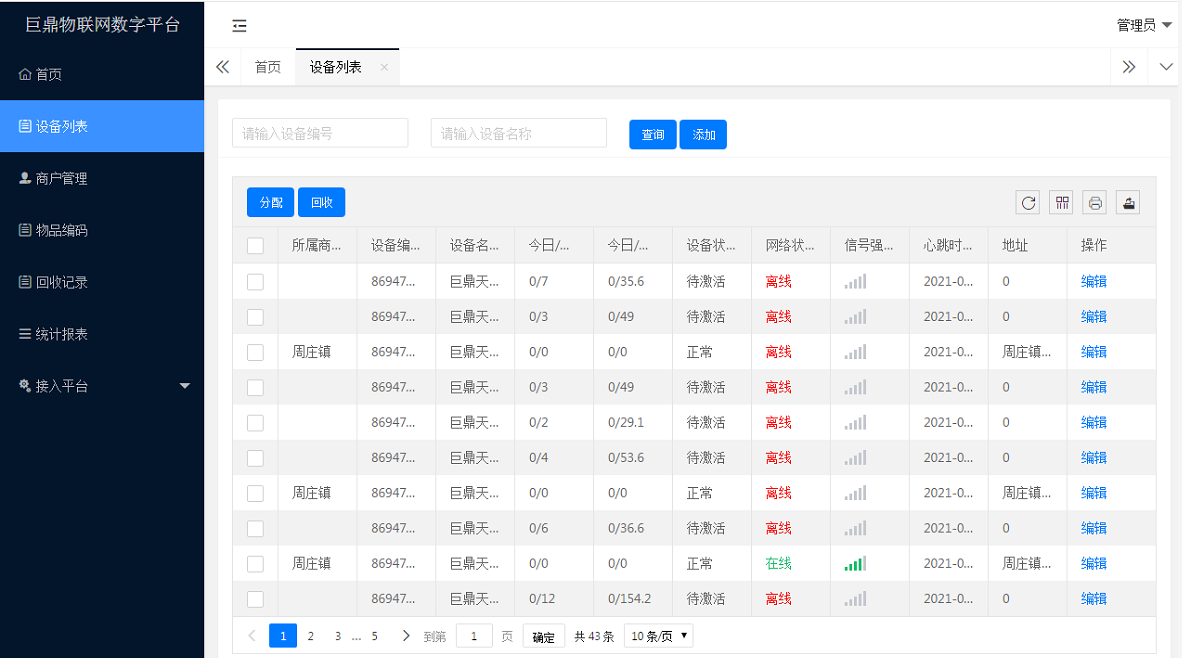Screen dimensions: 1182x658
Task: Open the 管理员 user dropdown
Action: coord(1144,25)
